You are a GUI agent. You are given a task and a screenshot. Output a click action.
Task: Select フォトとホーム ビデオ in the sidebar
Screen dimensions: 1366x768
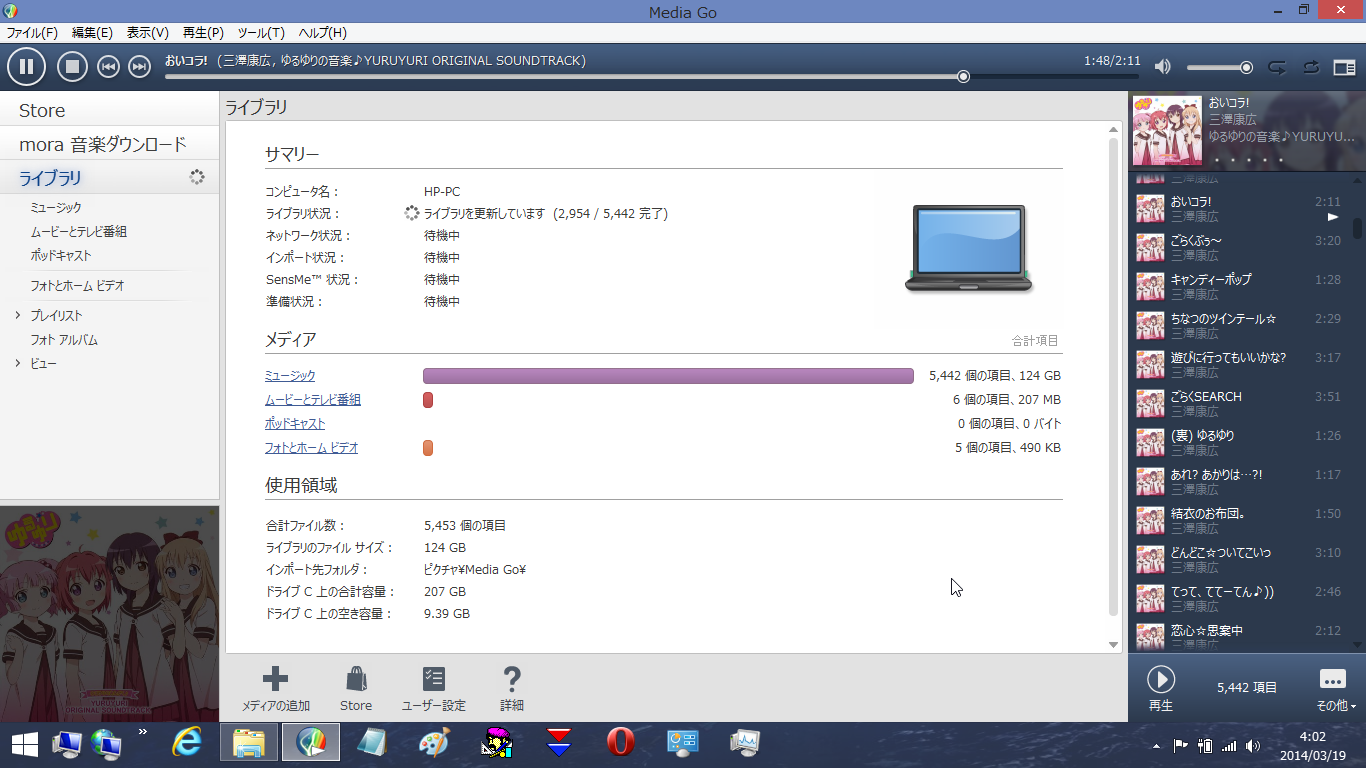point(78,285)
